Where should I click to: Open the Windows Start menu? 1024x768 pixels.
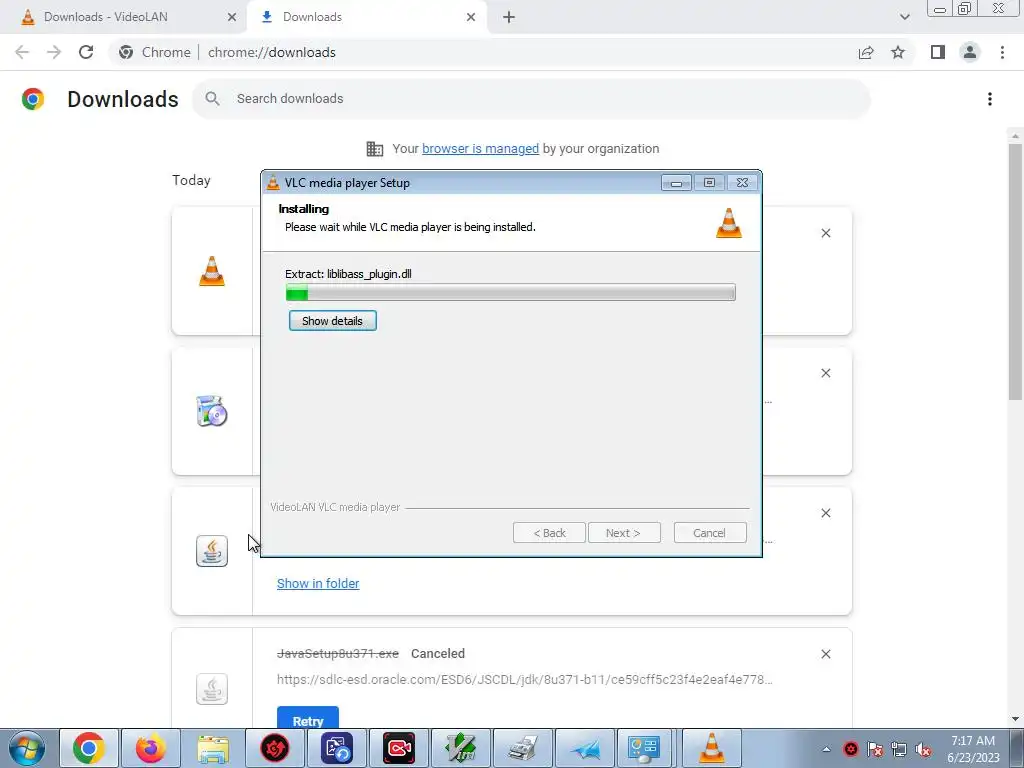pos(26,748)
